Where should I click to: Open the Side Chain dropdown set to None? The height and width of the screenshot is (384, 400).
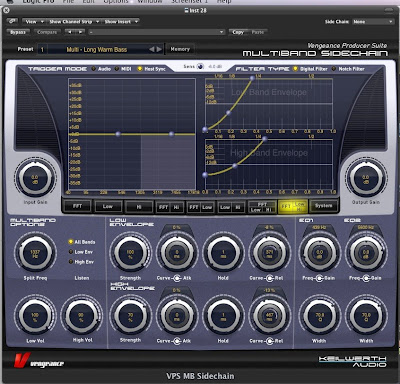pyautogui.click(x=372, y=22)
